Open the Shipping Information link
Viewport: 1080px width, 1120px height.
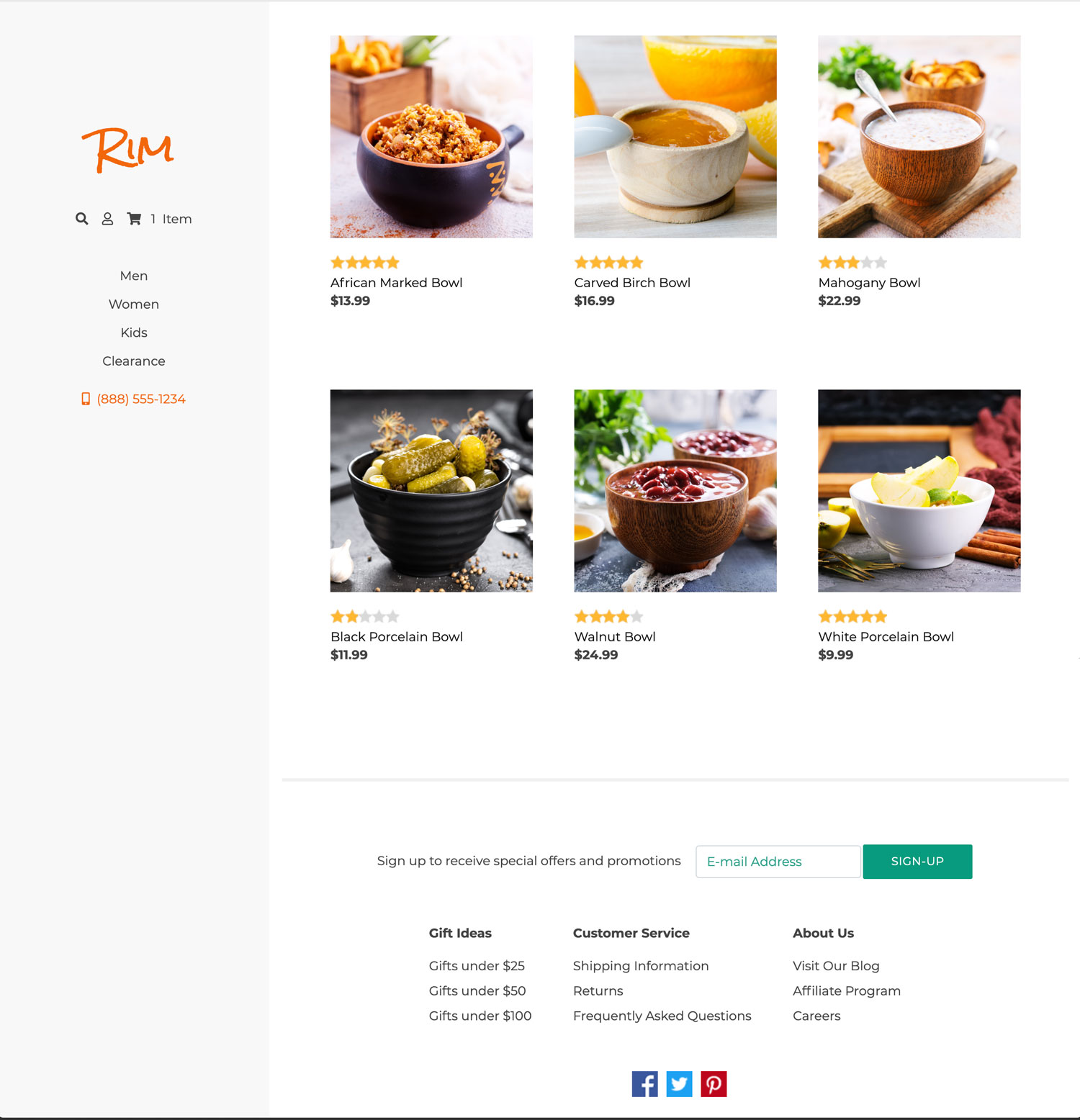pos(641,966)
